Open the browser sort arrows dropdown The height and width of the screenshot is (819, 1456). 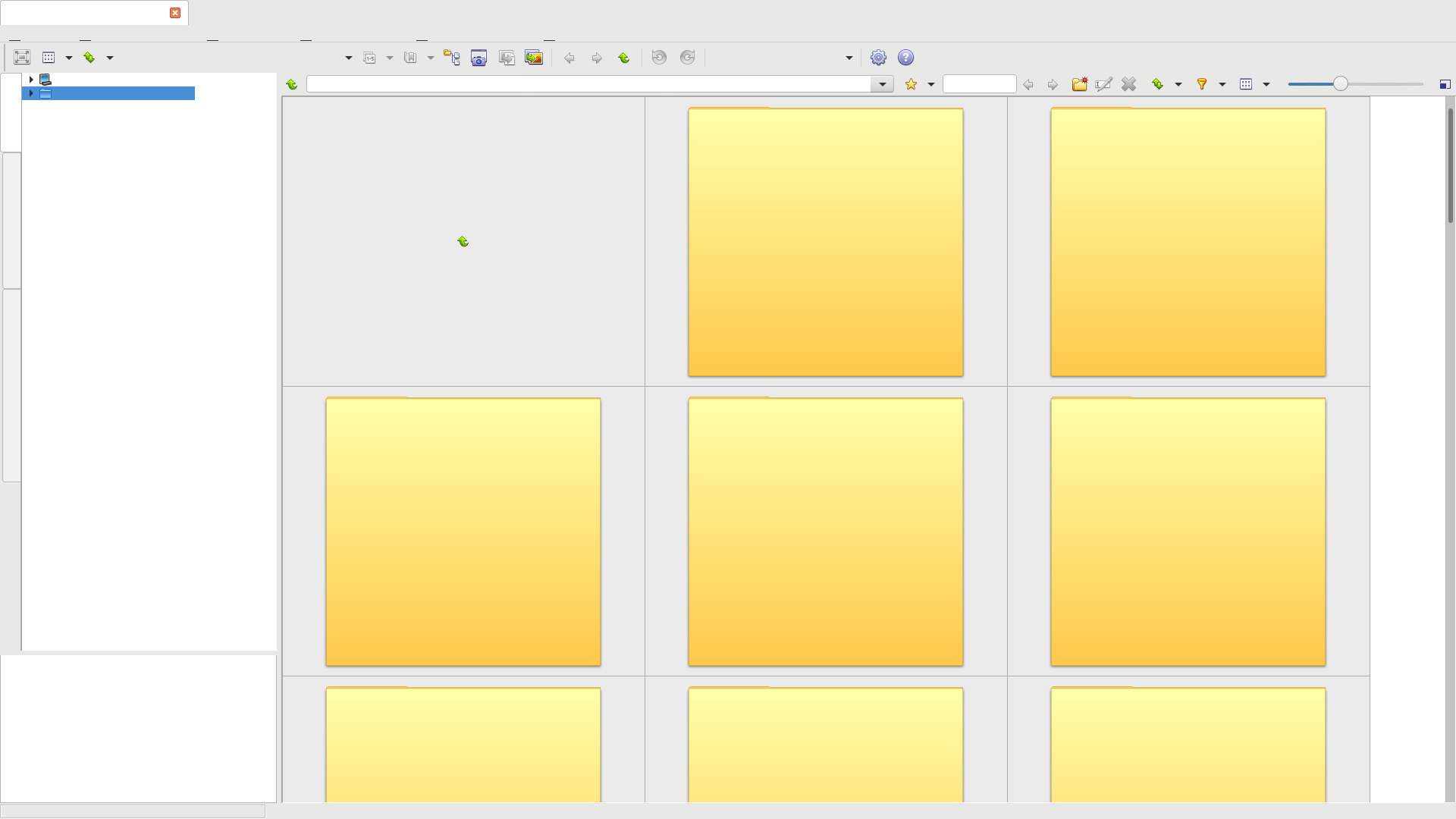click(1178, 84)
